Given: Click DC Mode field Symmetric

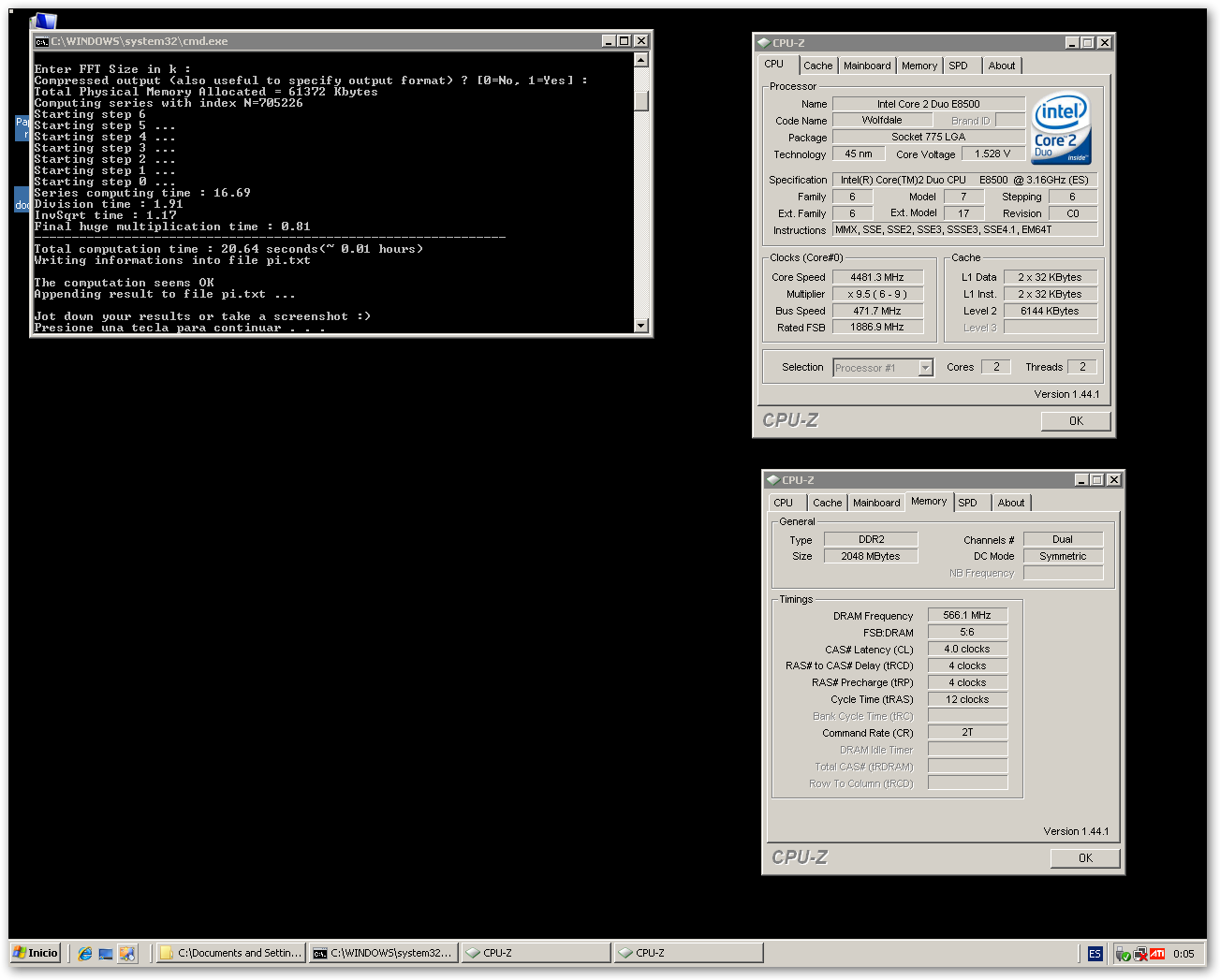Looking at the screenshot, I should click(x=1063, y=556).
